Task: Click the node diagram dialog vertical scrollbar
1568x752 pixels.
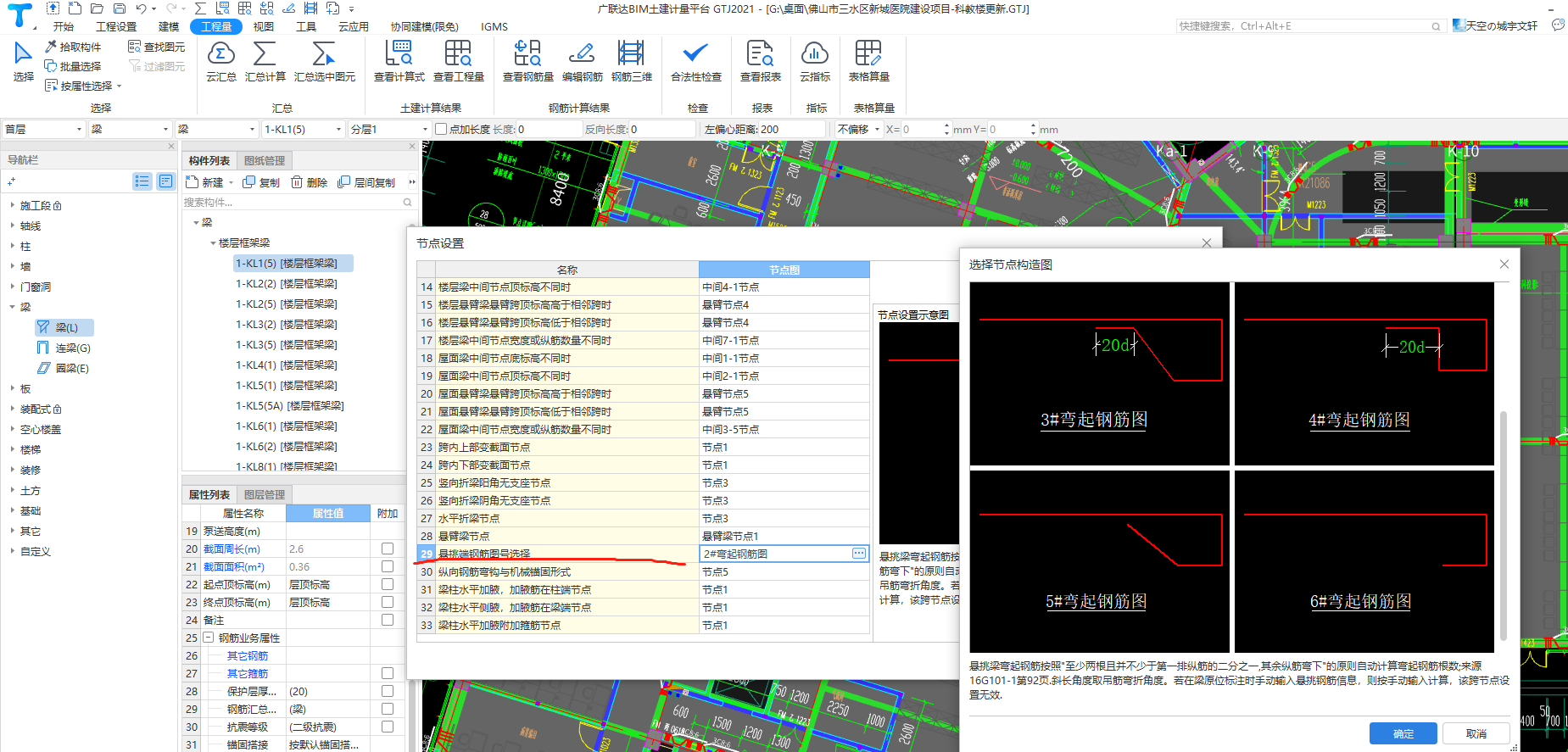Action: (x=1504, y=526)
